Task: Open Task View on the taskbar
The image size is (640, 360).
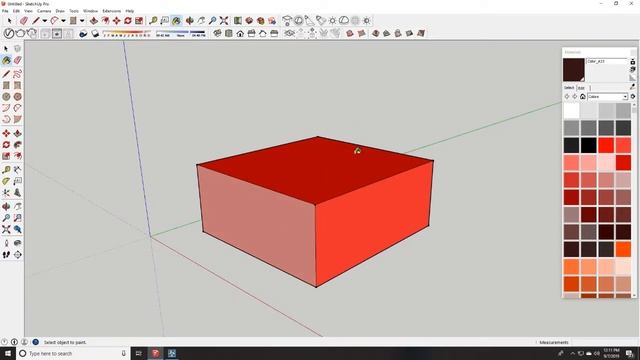Action: pyautogui.click(x=138, y=353)
